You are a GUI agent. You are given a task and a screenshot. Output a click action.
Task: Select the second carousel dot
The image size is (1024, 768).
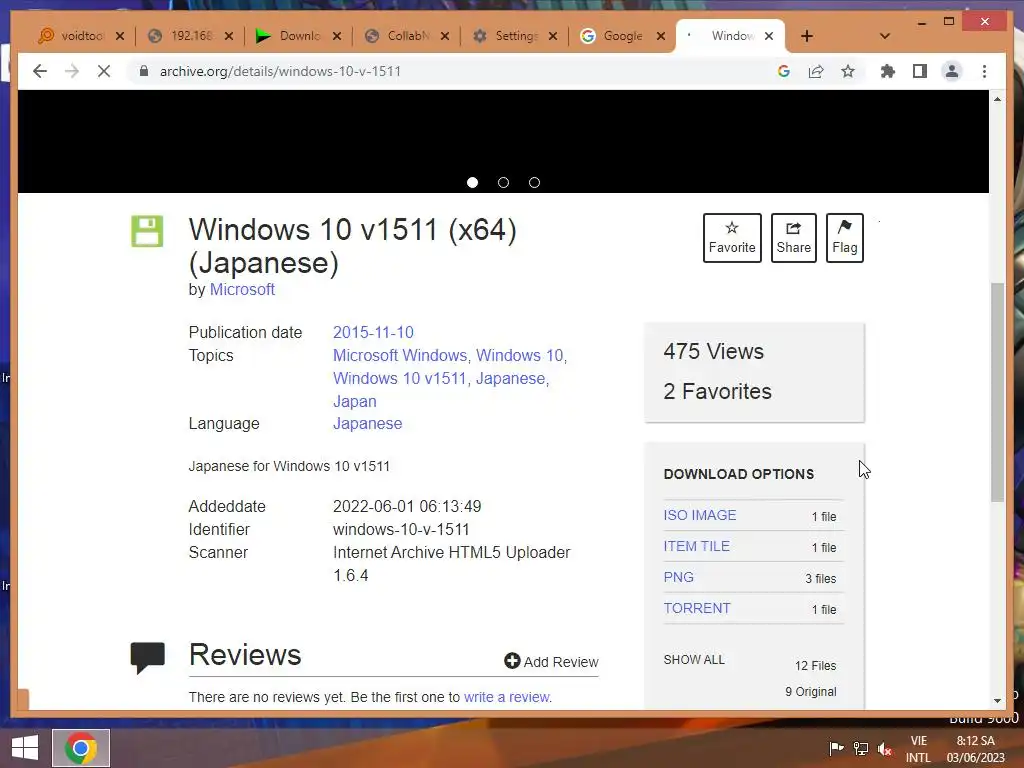[503, 182]
